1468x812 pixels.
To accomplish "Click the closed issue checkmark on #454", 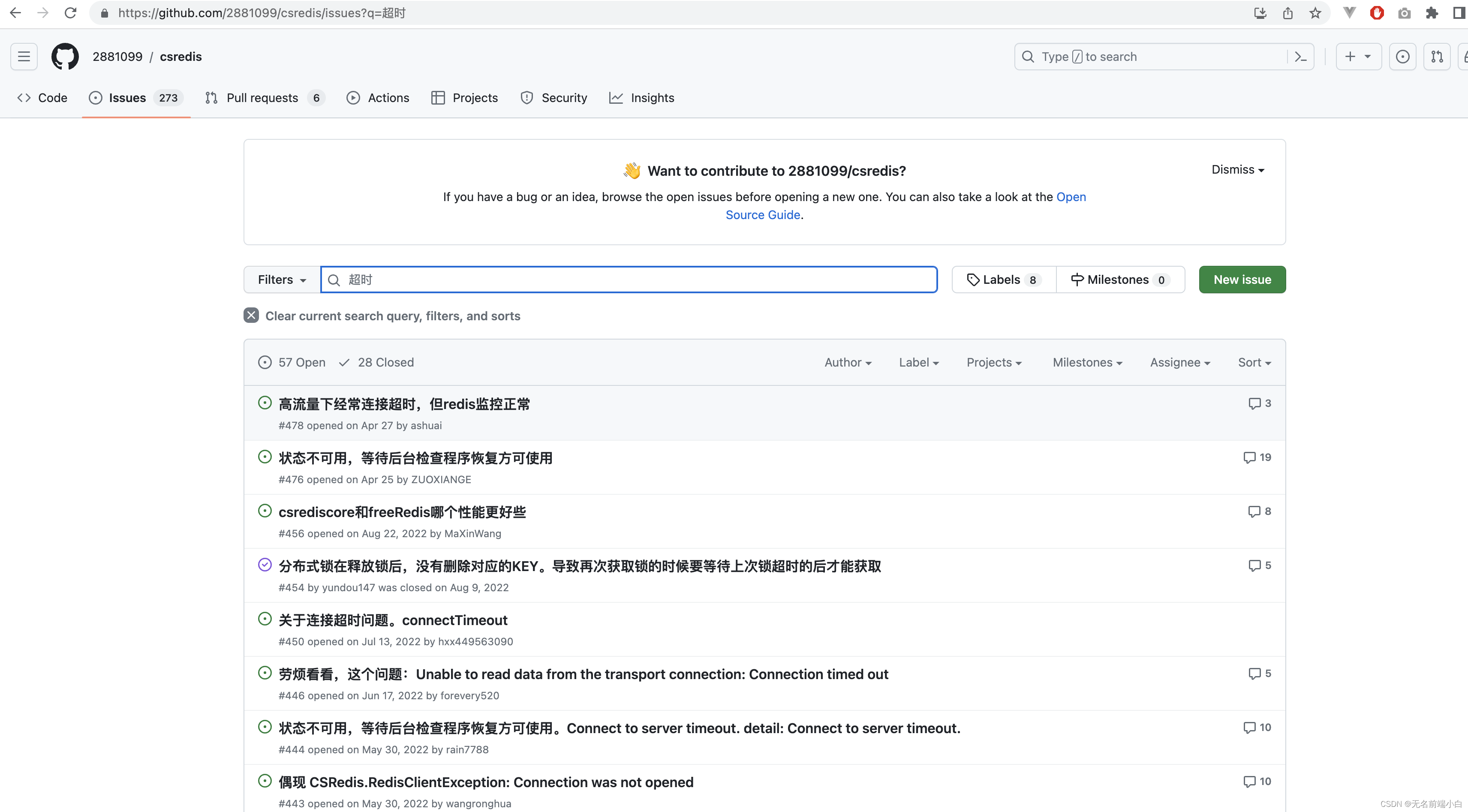I will (x=265, y=565).
